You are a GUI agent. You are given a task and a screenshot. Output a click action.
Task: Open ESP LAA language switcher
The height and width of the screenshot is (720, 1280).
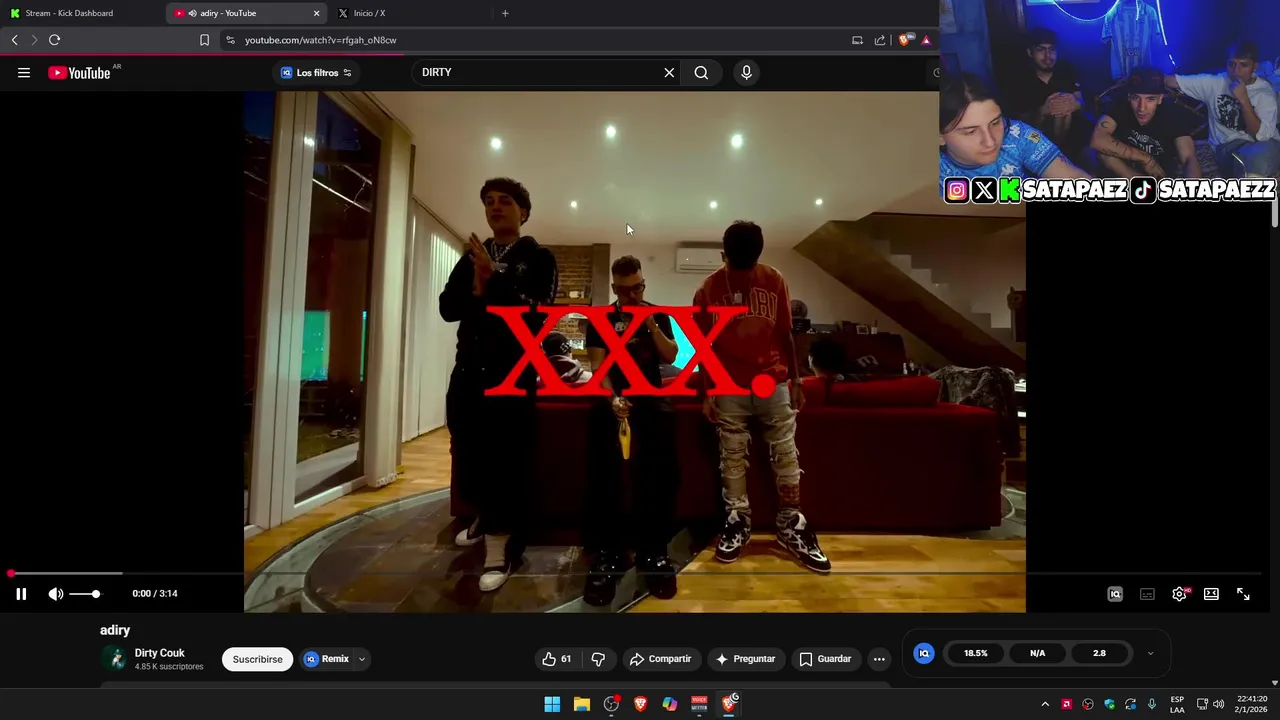click(x=1177, y=704)
